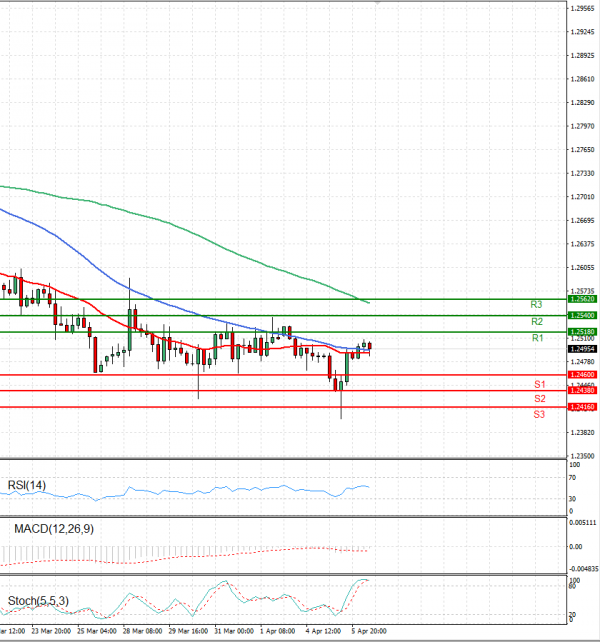This screenshot has height=642, width=600.
Task: Click the MACD scale value -0.004835
Action: click(584, 569)
